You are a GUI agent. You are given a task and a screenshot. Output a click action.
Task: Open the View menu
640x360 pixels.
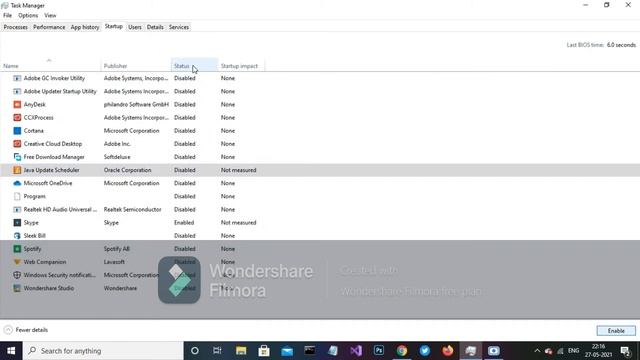[50, 16]
